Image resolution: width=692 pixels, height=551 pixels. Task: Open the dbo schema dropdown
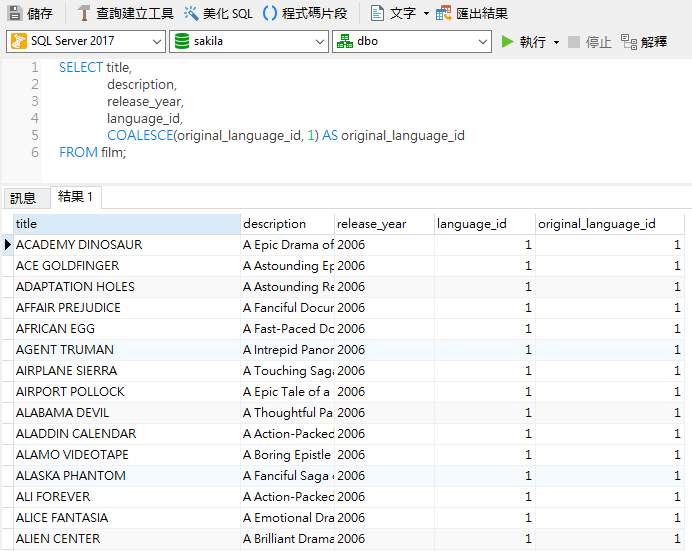click(x=411, y=42)
